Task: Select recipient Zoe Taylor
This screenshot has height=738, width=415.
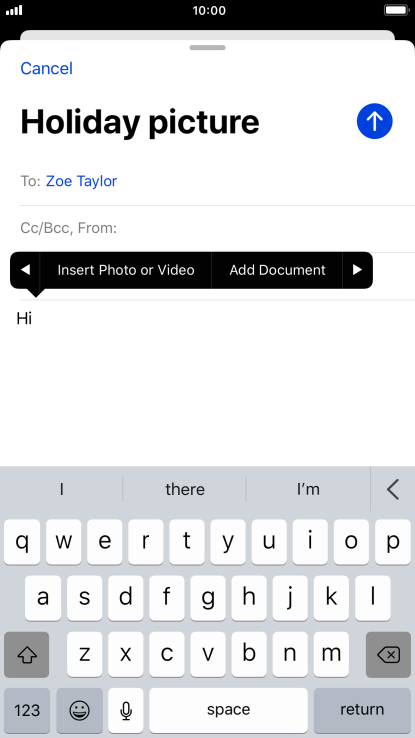Action: pyautogui.click(x=81, y=181)
